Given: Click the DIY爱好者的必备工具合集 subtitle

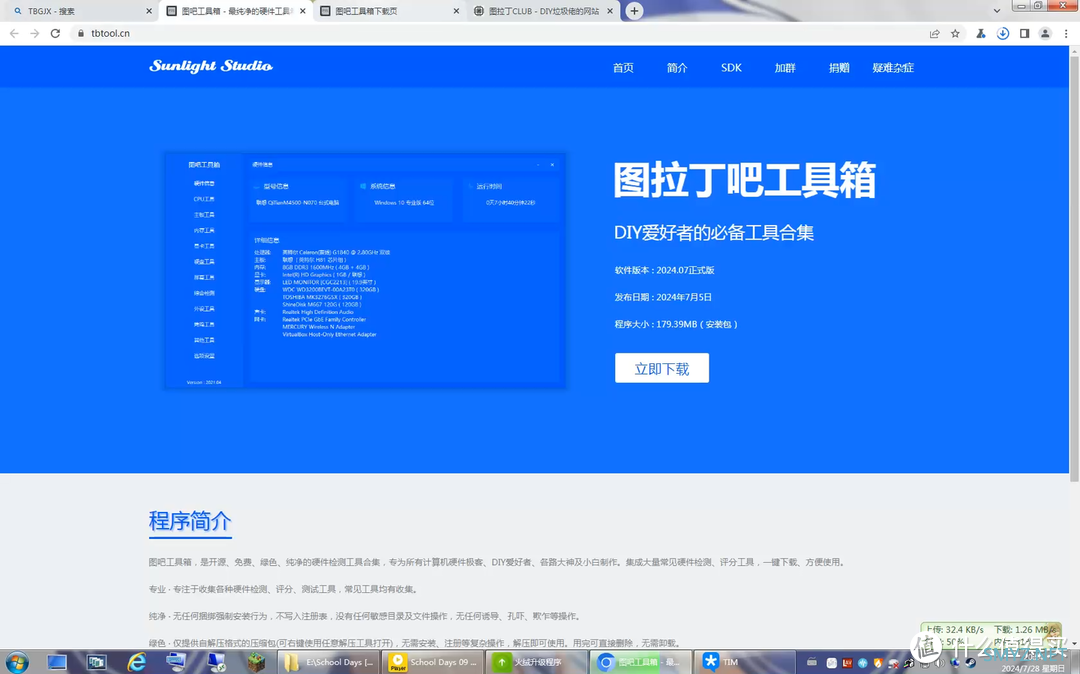Looking at the screenshot, I should tap(714, 233).
